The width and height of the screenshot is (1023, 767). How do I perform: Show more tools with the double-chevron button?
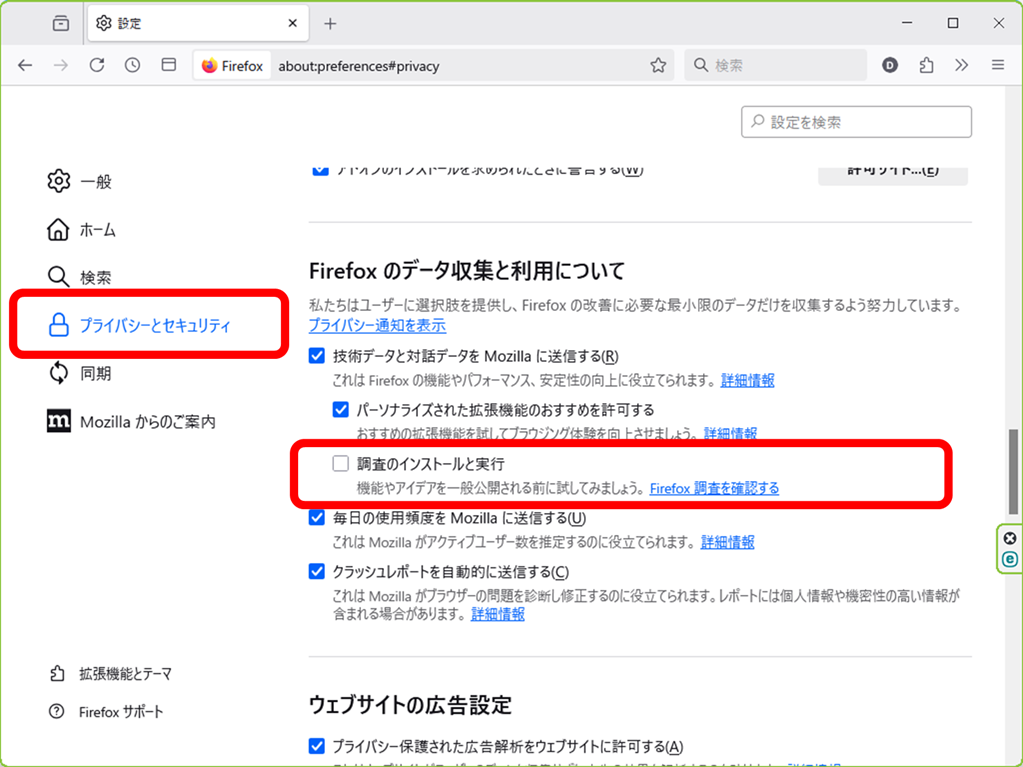[x=962, y=65]
